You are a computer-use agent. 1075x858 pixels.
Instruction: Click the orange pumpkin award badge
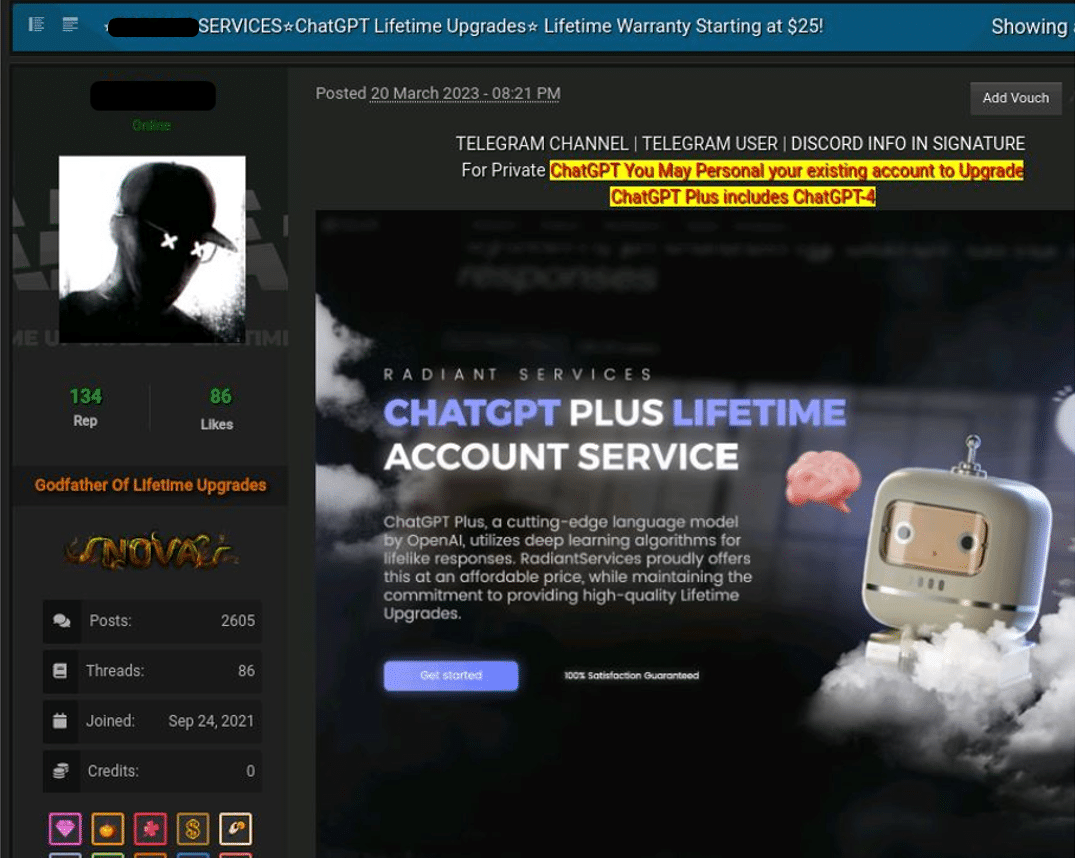click(108, 829)
